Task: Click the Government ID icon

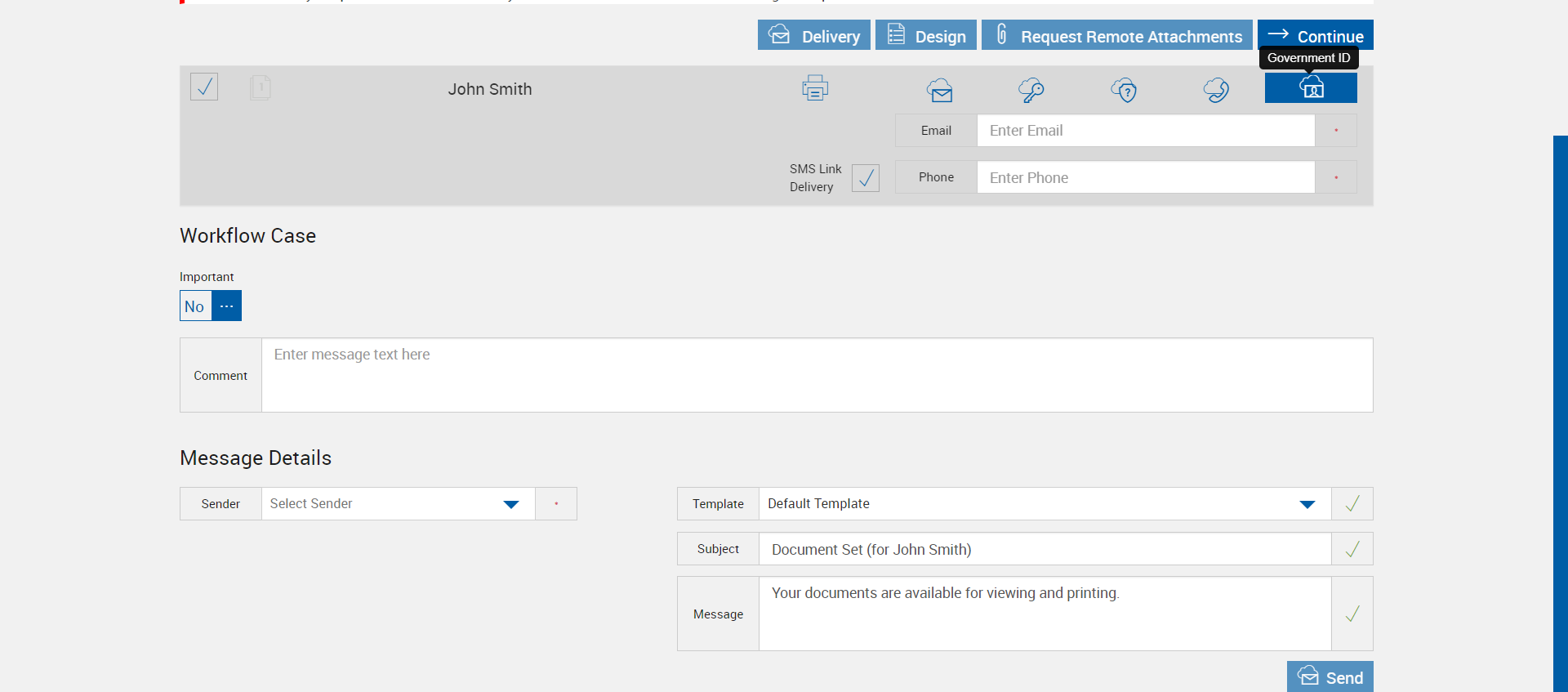Action: point(1311,88)
